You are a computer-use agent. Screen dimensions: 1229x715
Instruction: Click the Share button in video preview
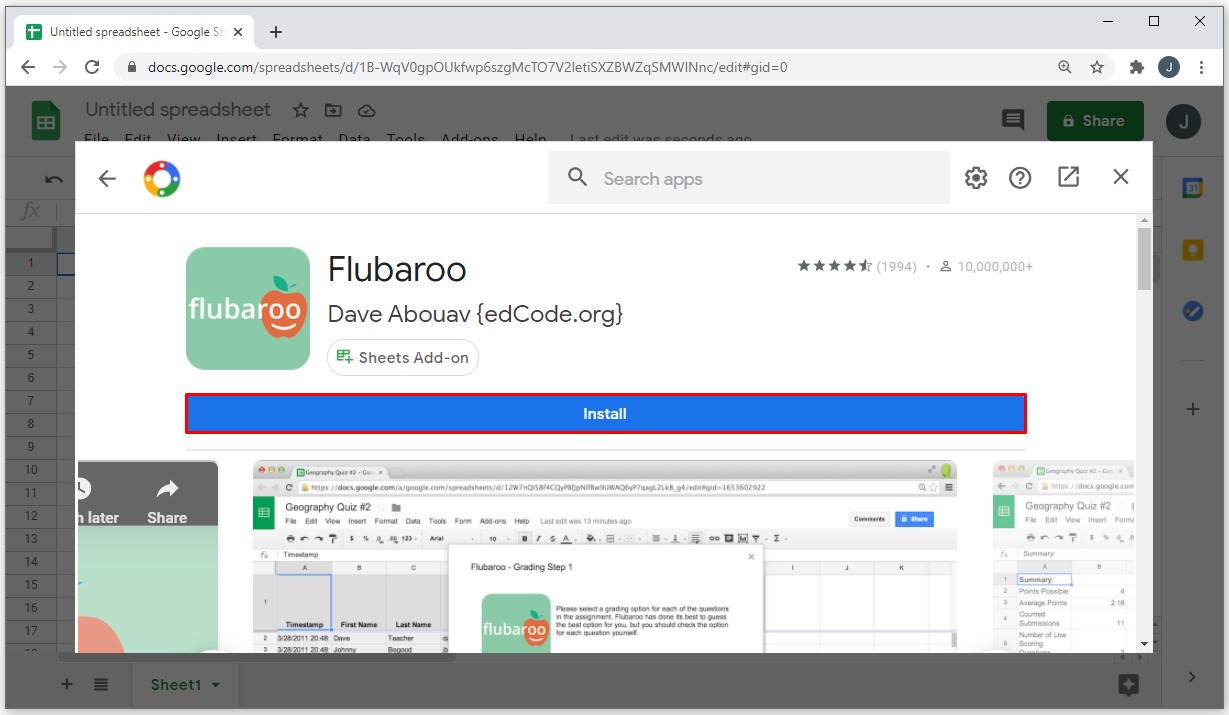[167, 502]
